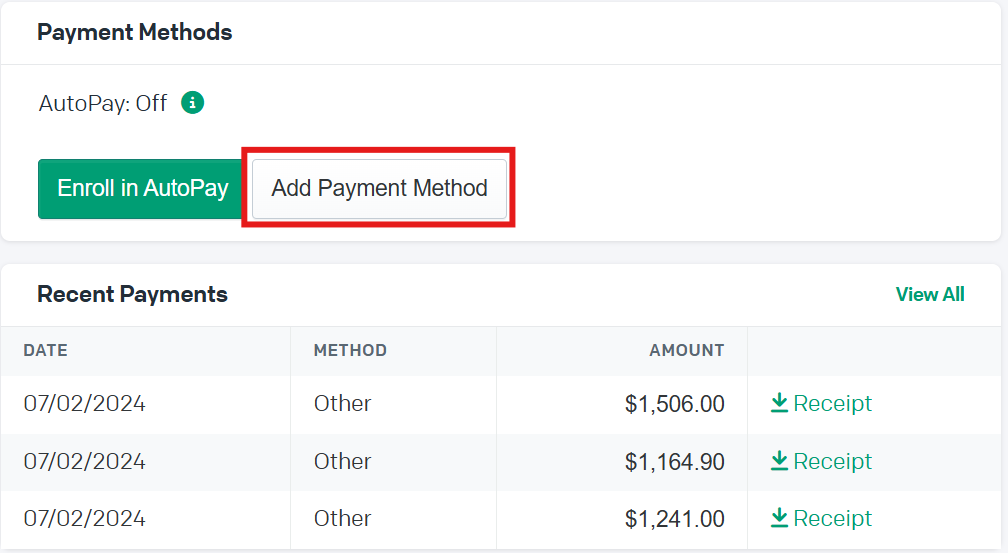This screenshot has height=553, width=1008.
Task: Click the AutoPay: Off status text
Action: [x=103, y=103]
